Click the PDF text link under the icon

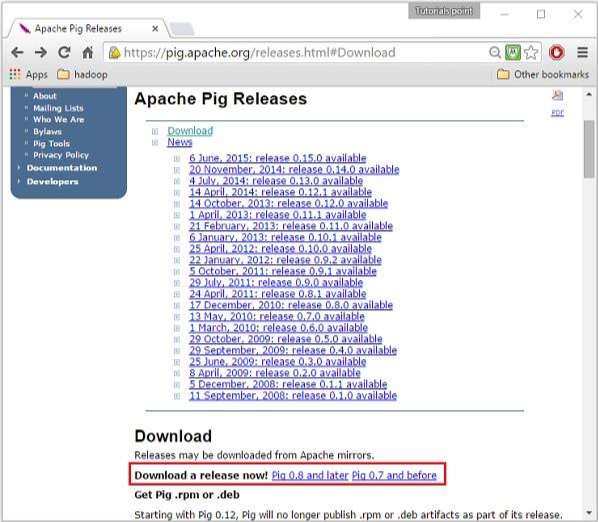[557, 112]
